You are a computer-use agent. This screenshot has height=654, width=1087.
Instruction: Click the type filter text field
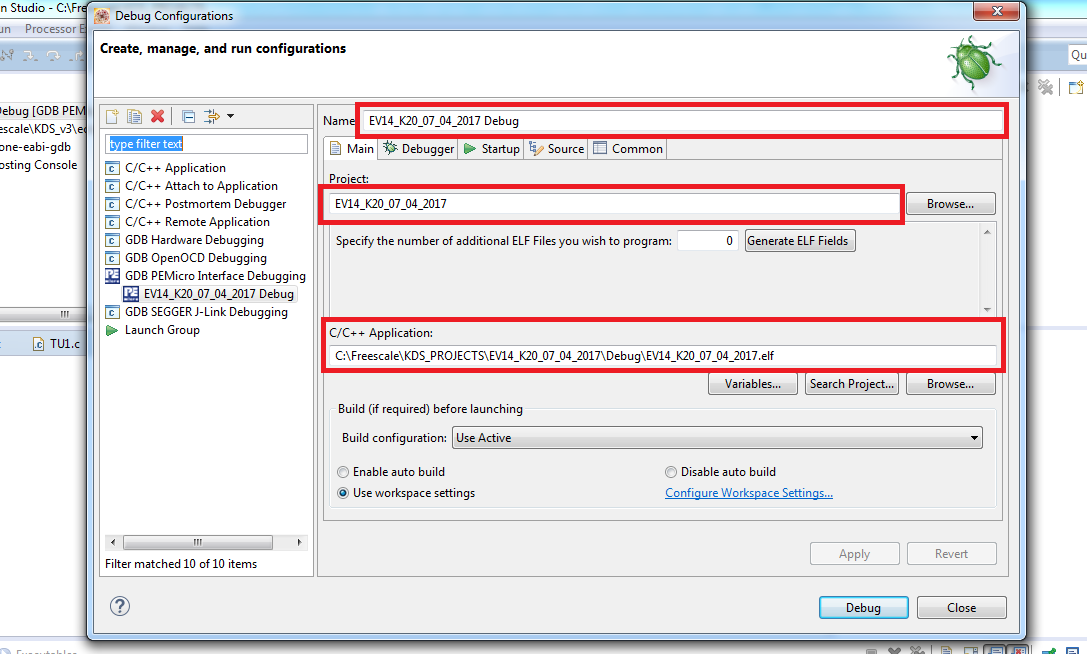pos(207,144)
